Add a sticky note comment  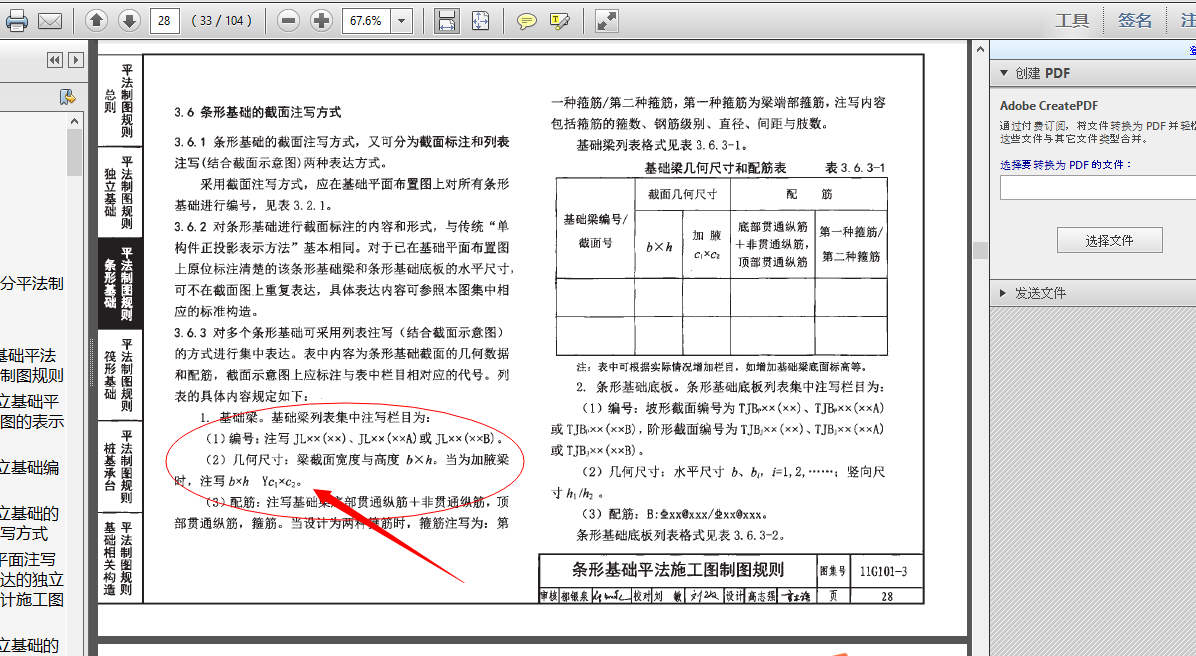(527, 19)
